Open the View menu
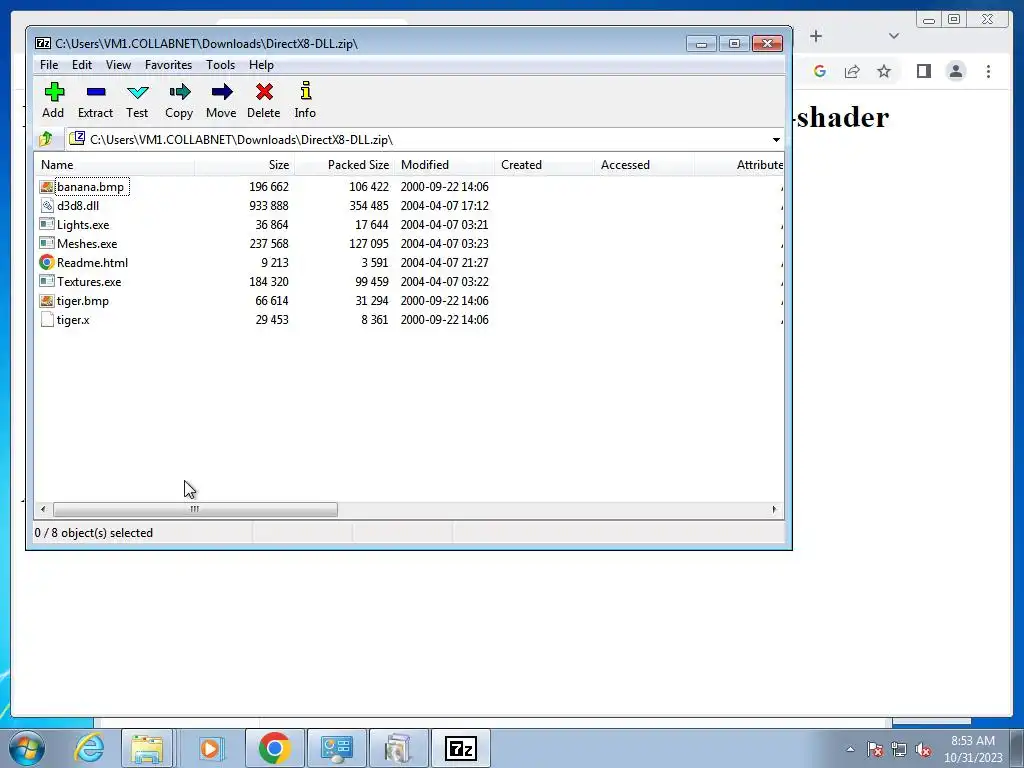The width and height of the screenshot is (1024, 768). [x=118, y=65]
